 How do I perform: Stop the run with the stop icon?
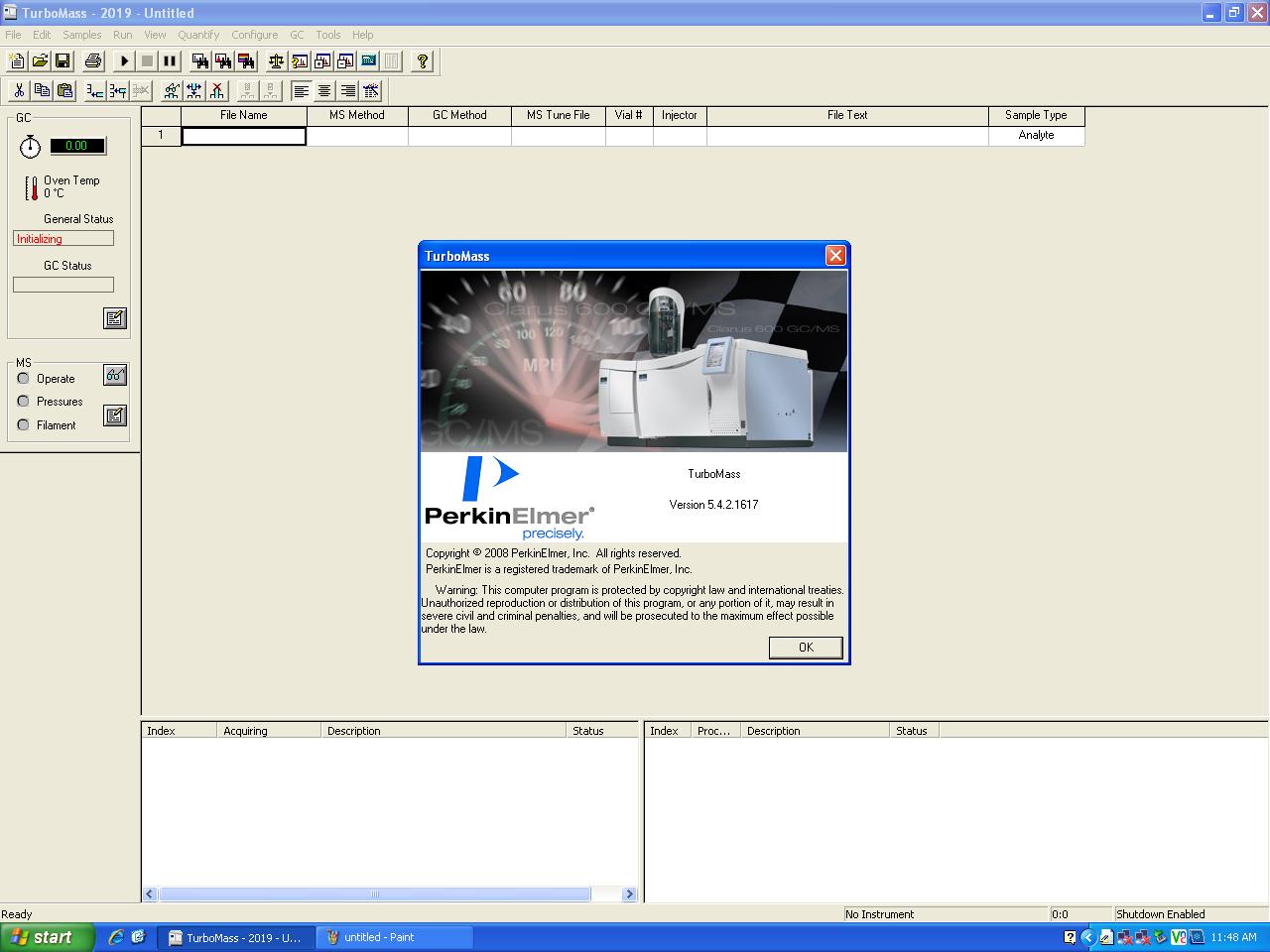click(x=146, y=60)
